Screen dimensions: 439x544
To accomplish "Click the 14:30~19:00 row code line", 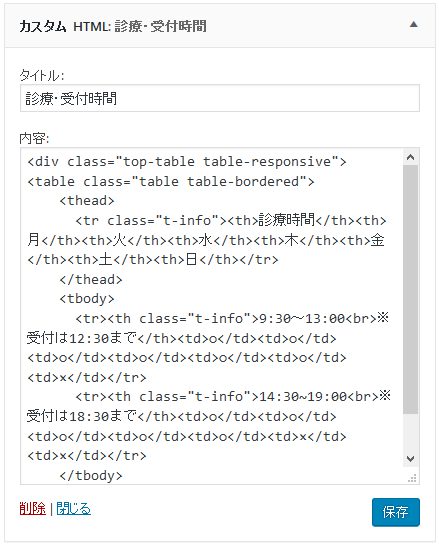I will (233, 396).
